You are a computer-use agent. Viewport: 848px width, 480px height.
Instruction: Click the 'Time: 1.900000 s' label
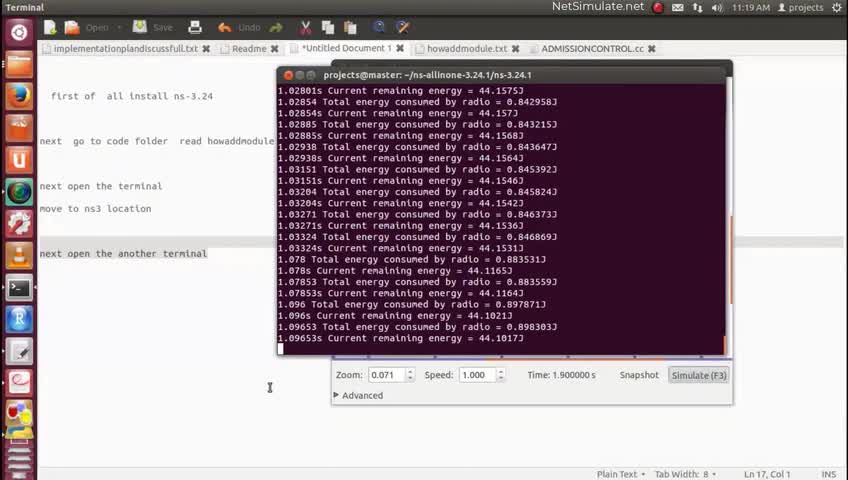561,375
